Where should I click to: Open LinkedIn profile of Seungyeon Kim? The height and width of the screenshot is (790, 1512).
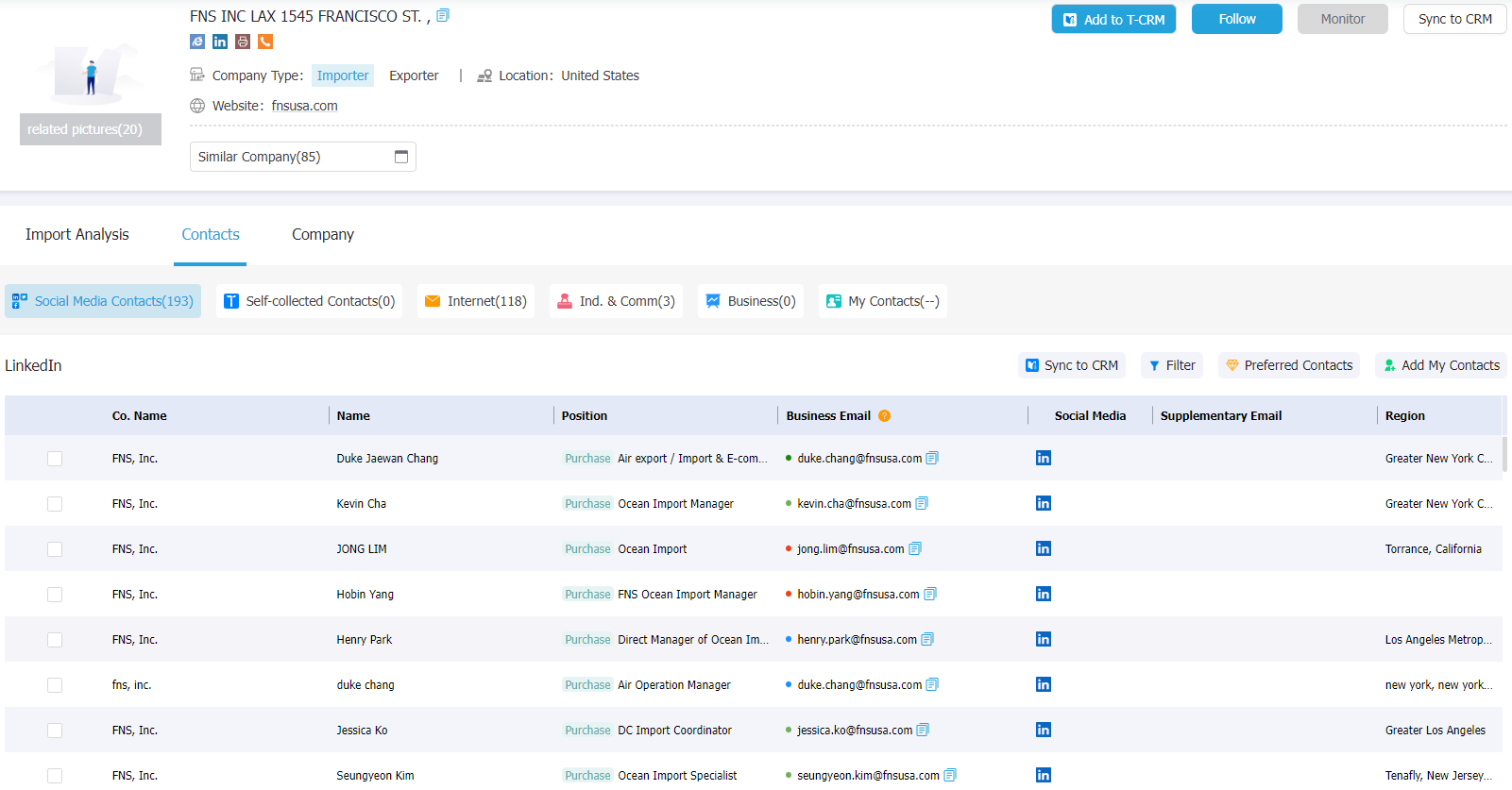1044,775
